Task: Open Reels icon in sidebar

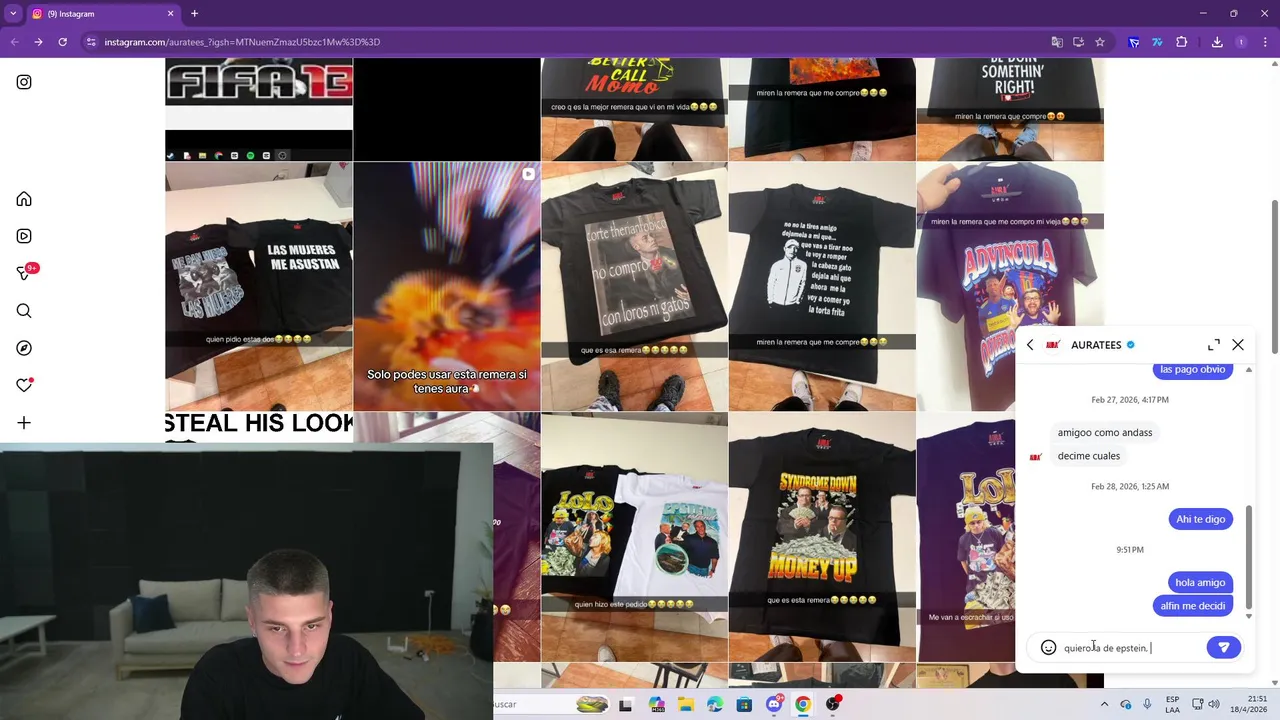Action: pyautogui.click(x=24, y=236)
